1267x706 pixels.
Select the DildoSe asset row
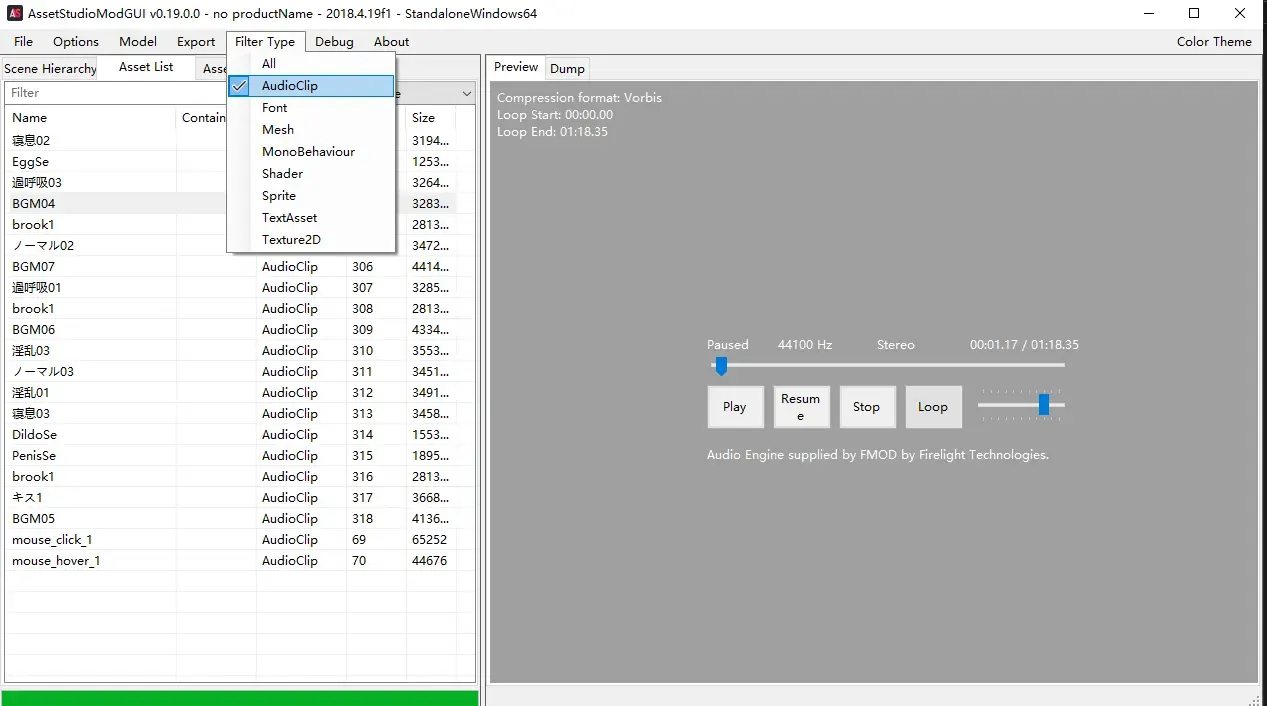pos(239,434)
